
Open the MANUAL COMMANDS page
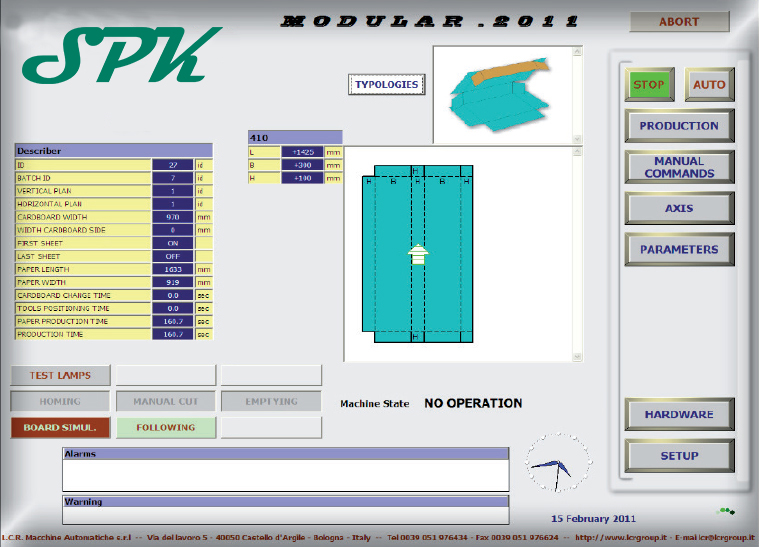coord(679,167)
